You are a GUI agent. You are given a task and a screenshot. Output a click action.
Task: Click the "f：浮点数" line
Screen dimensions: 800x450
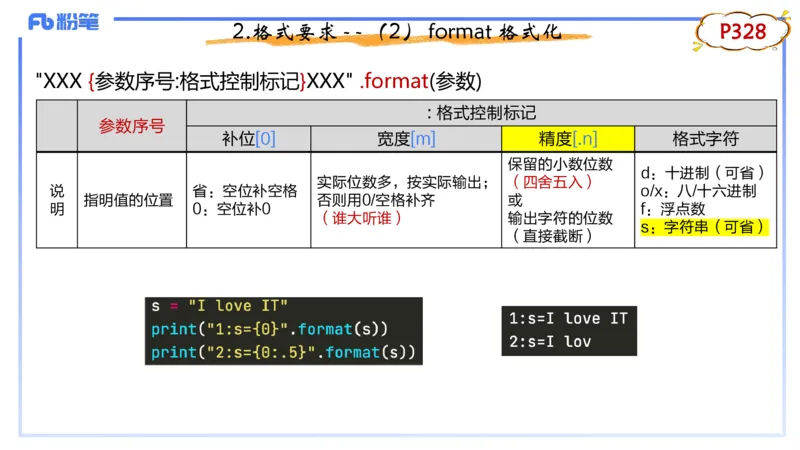pyautogui.click(x=673, y=209)
